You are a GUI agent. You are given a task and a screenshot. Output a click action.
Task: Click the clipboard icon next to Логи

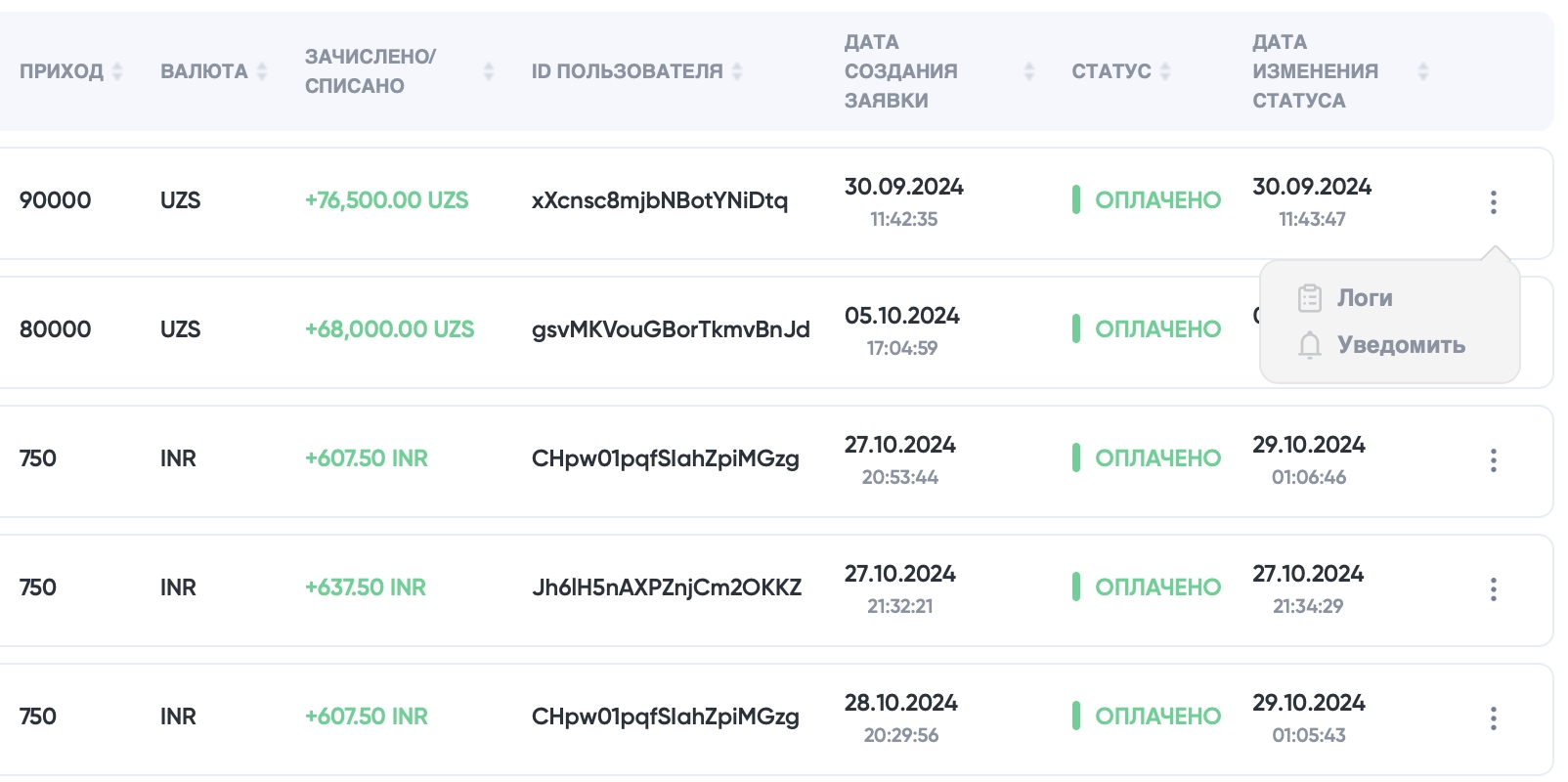pos(1310,298)
